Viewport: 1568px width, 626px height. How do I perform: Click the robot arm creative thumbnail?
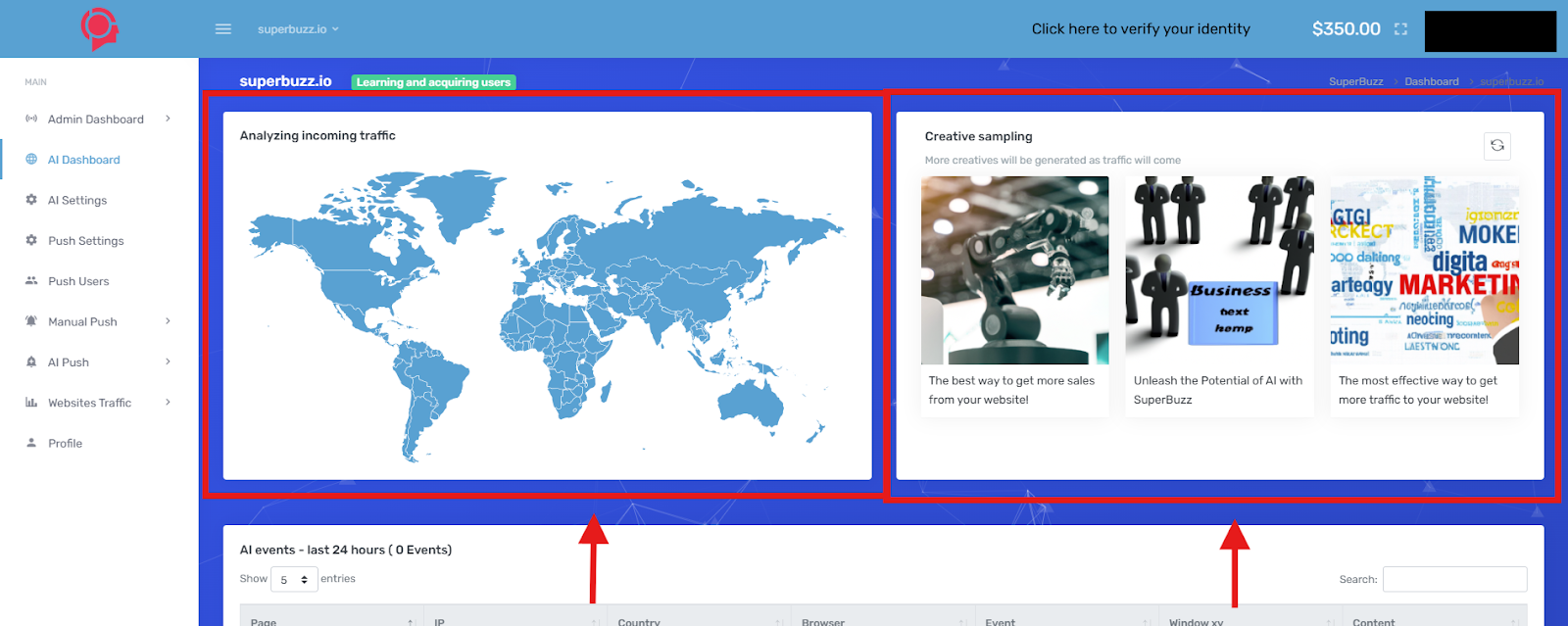pos(1015,270)
